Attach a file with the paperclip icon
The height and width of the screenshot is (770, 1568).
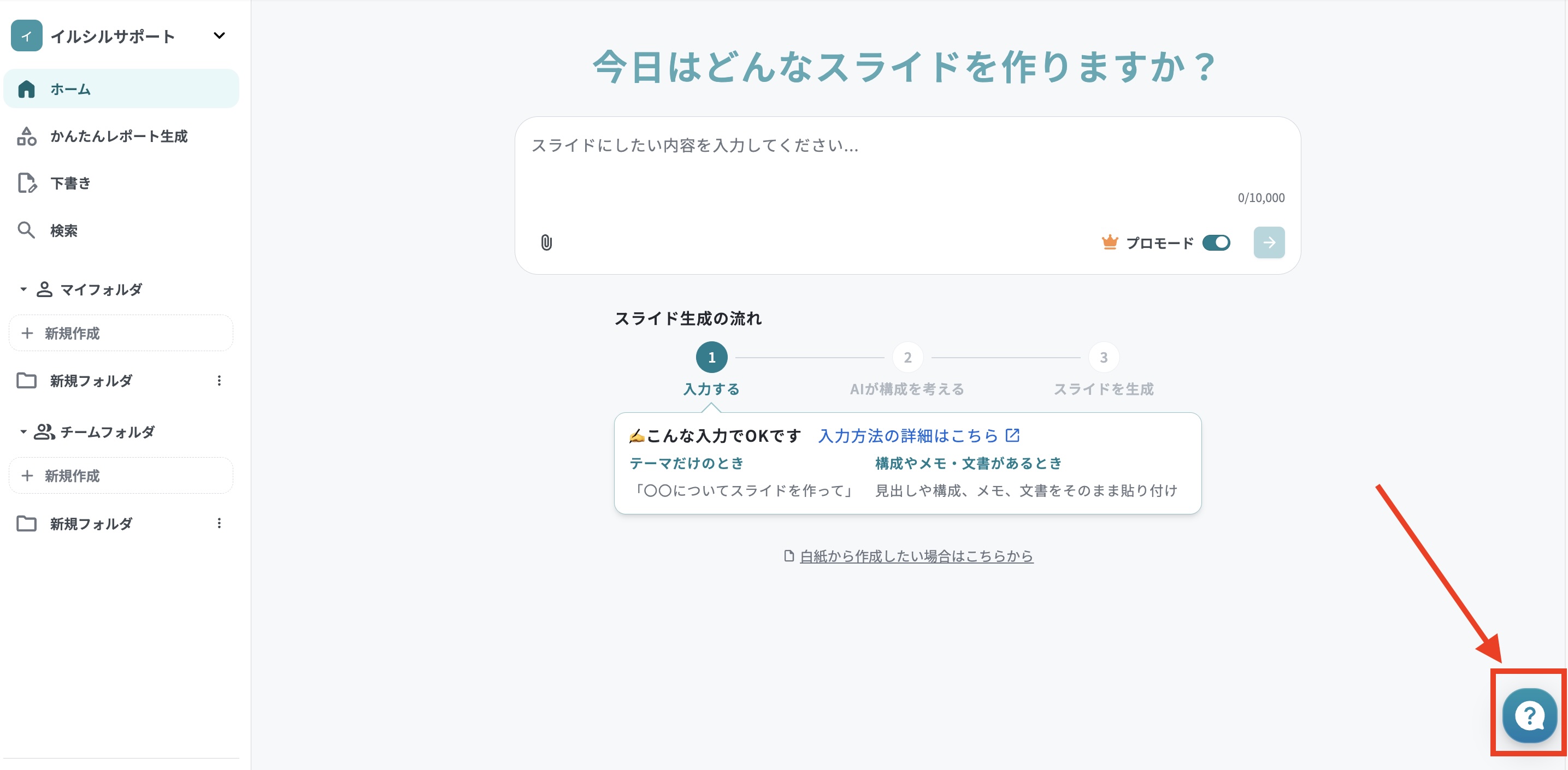click(546, 242)
